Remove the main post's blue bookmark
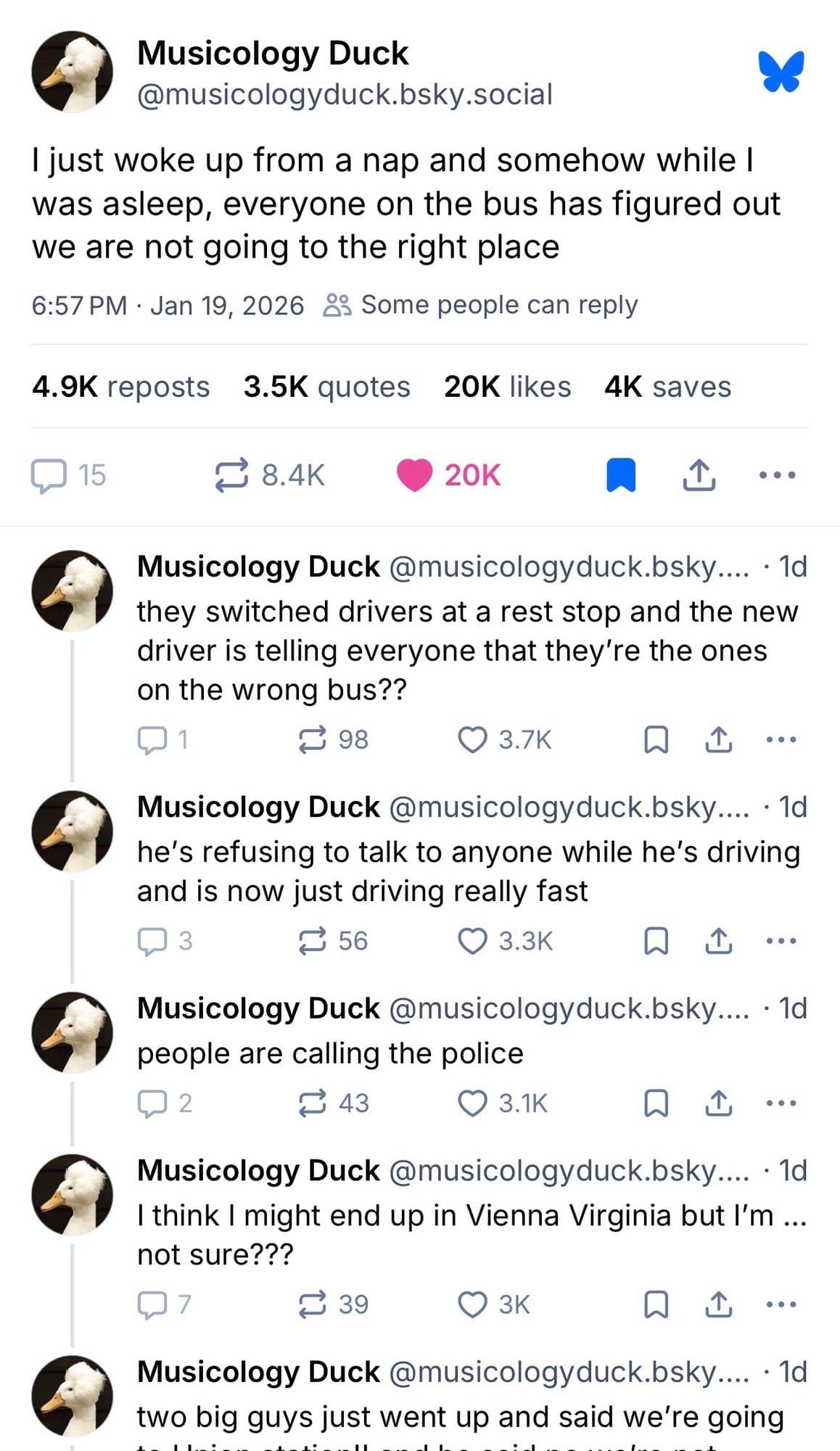 (621, 476)
